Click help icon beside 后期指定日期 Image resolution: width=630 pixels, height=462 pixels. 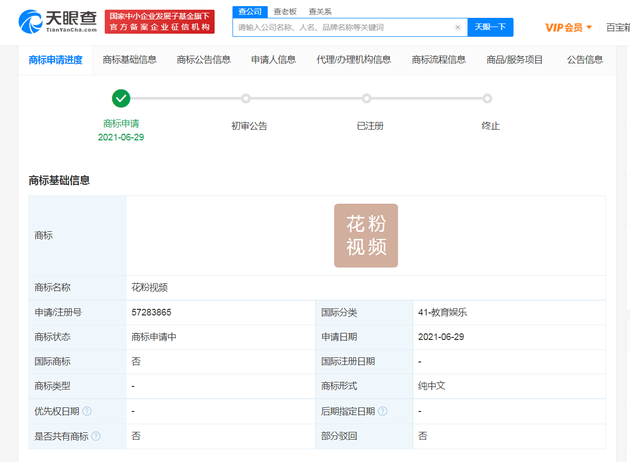[382, 411]
